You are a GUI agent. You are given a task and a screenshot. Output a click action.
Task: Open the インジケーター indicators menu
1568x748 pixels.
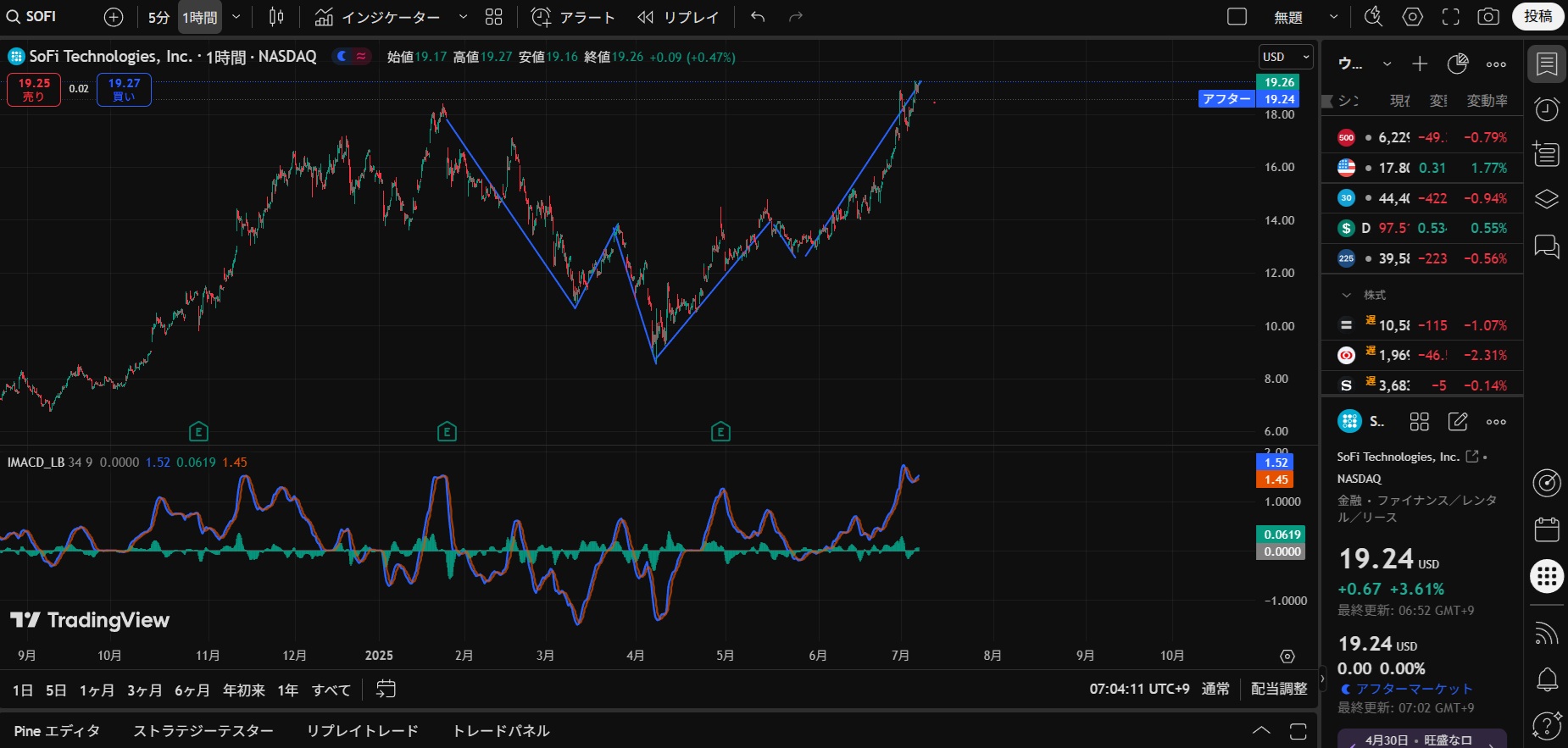tap(378, 17)
